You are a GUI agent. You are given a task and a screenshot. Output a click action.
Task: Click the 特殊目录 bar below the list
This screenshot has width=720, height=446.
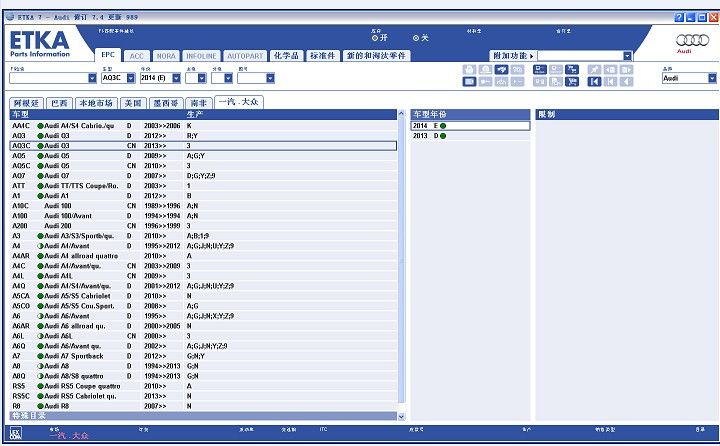(203, 416)
